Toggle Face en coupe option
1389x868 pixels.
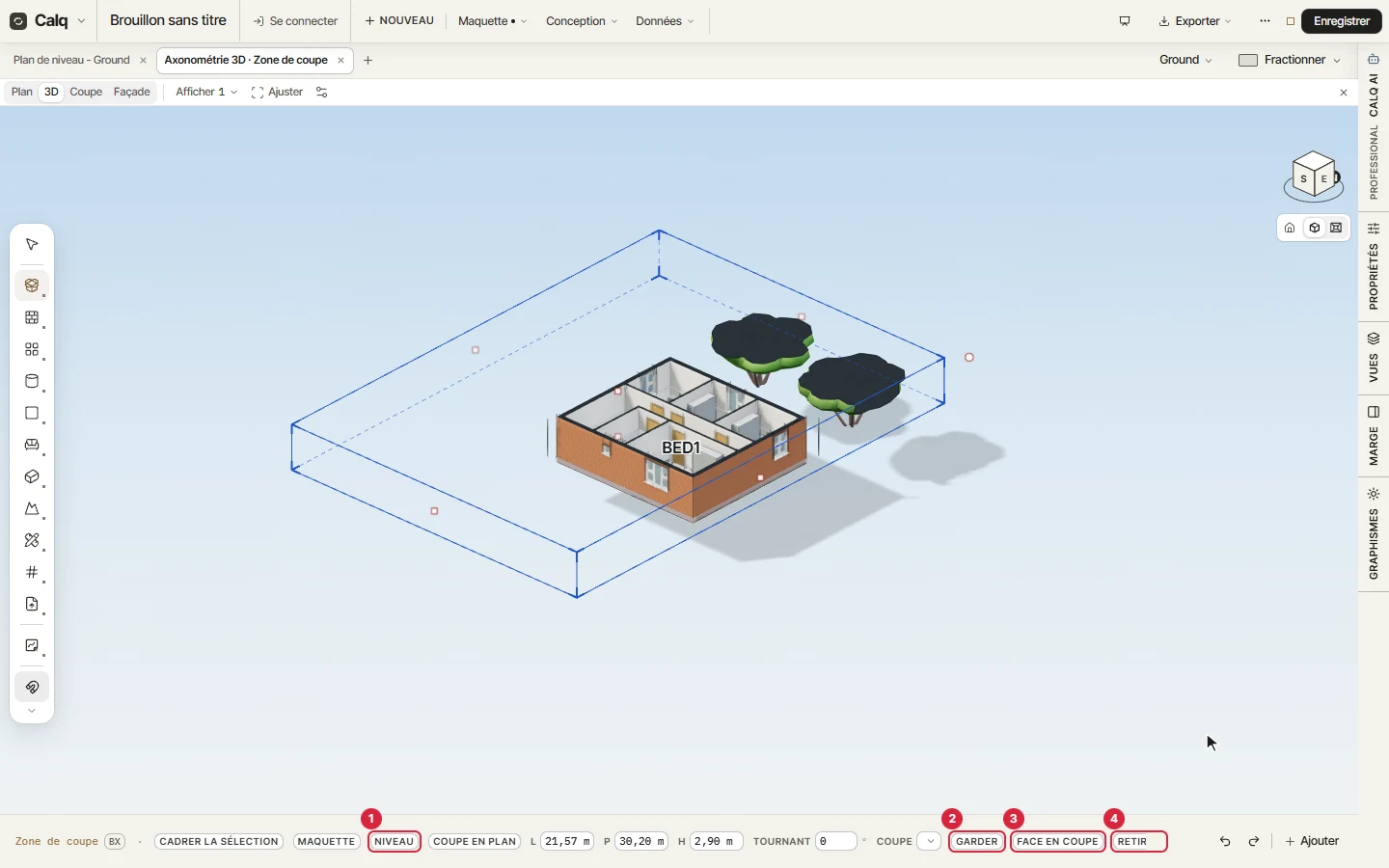[x=1057, y=841]
